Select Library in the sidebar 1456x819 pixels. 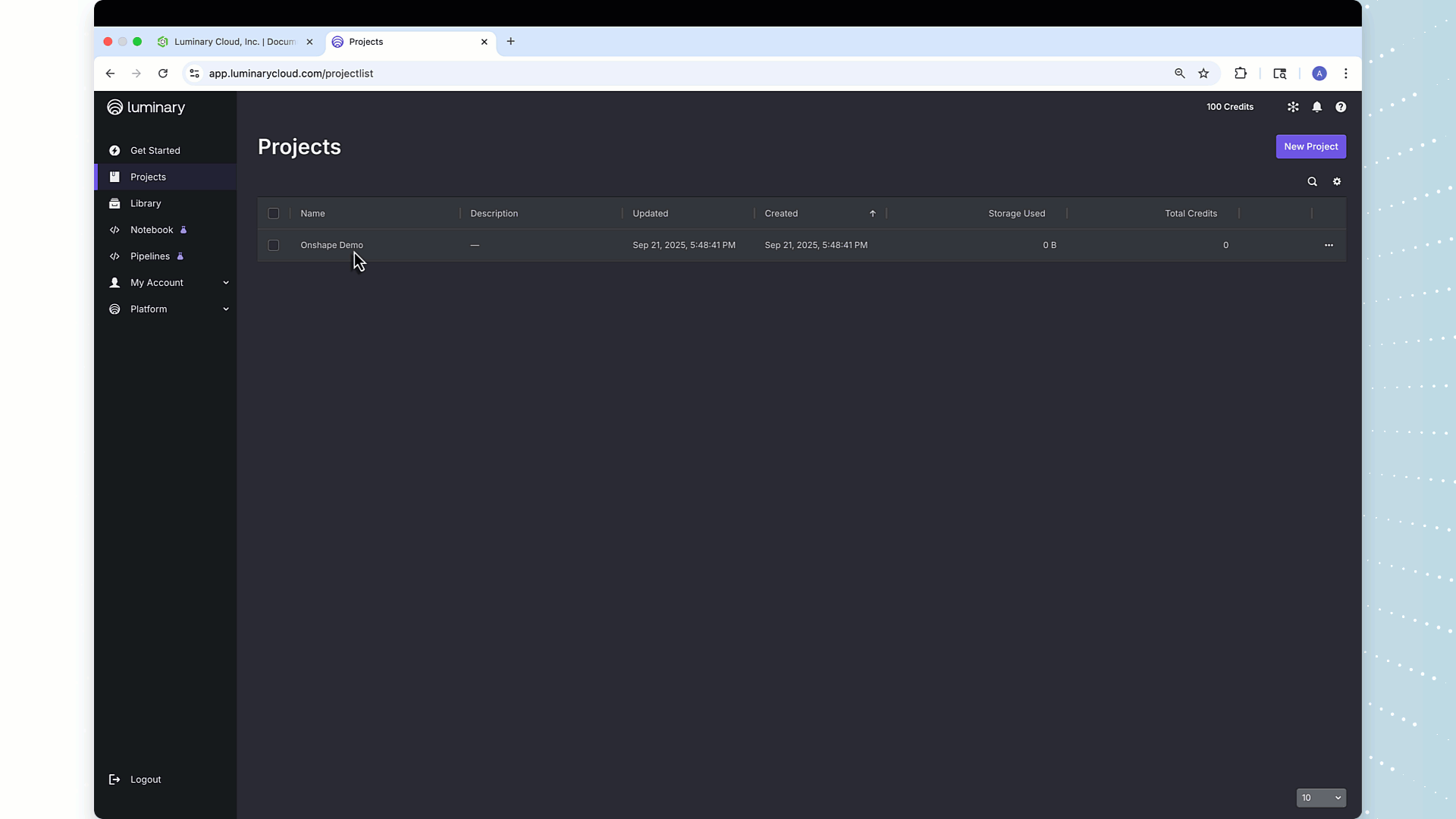[146, 203]
